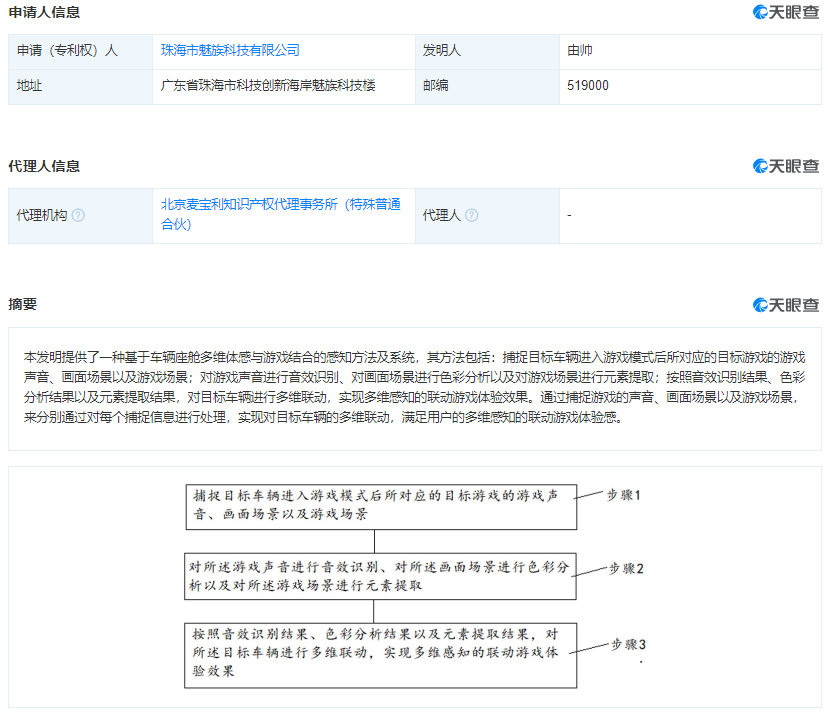Click the 步骤2 label in the flowchart

point(626,568)
